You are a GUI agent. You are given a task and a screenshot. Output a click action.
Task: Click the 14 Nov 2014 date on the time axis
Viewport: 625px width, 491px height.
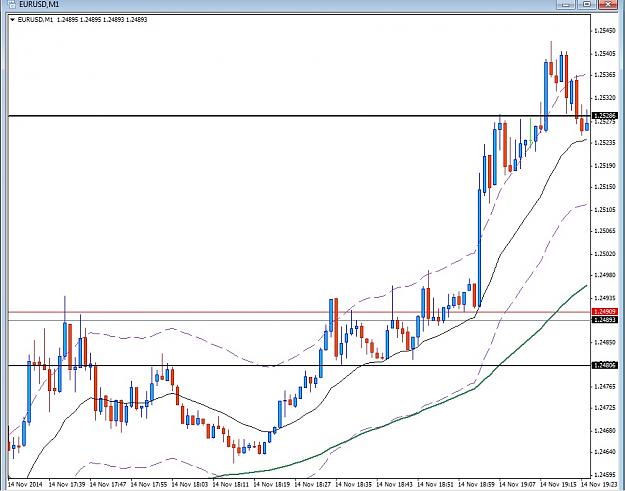coord(25,484)
